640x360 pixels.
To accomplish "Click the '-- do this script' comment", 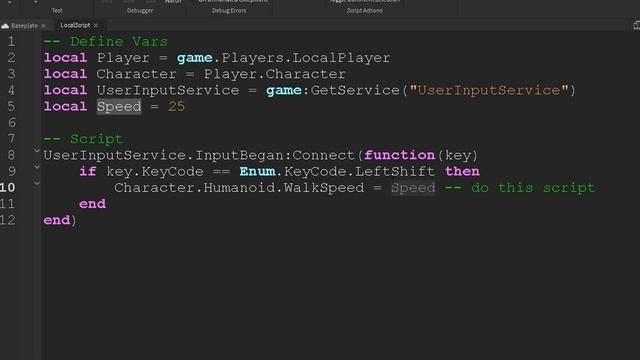I will click(520, 188).
